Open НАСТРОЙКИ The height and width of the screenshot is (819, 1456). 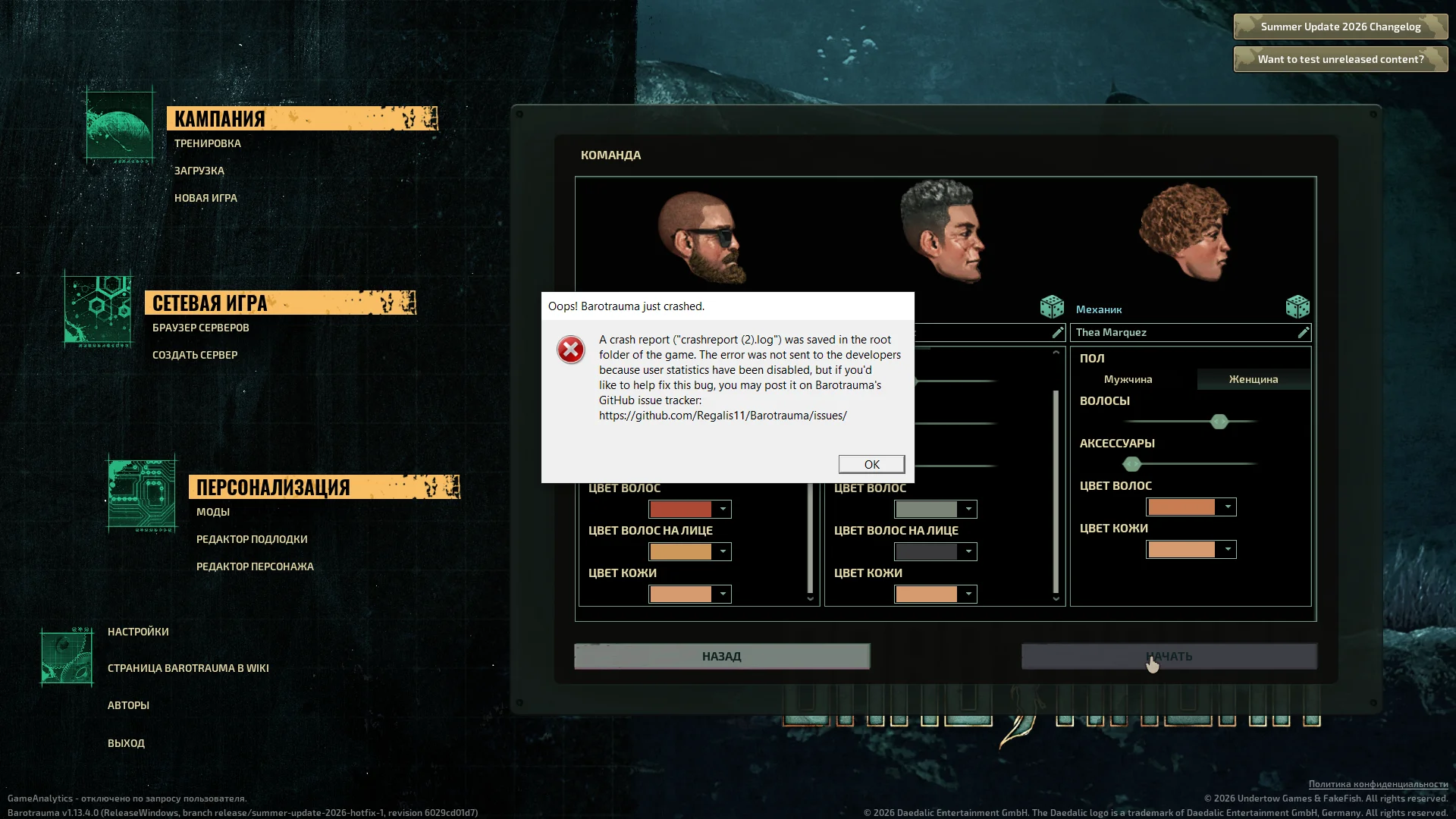pyautogui.click(x=138, y=632)
